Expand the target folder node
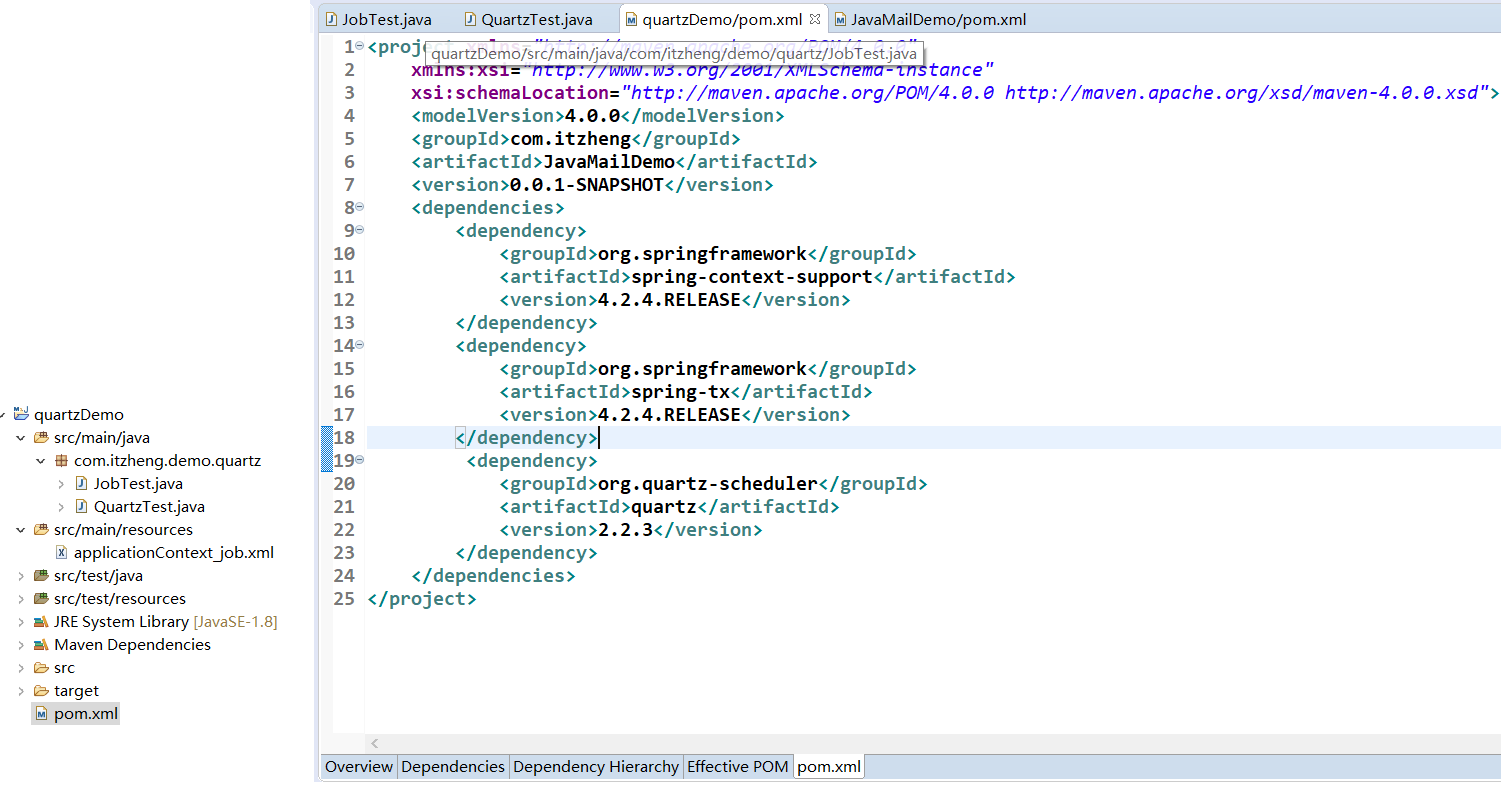 pyautogui.click(x=21, y=690)
